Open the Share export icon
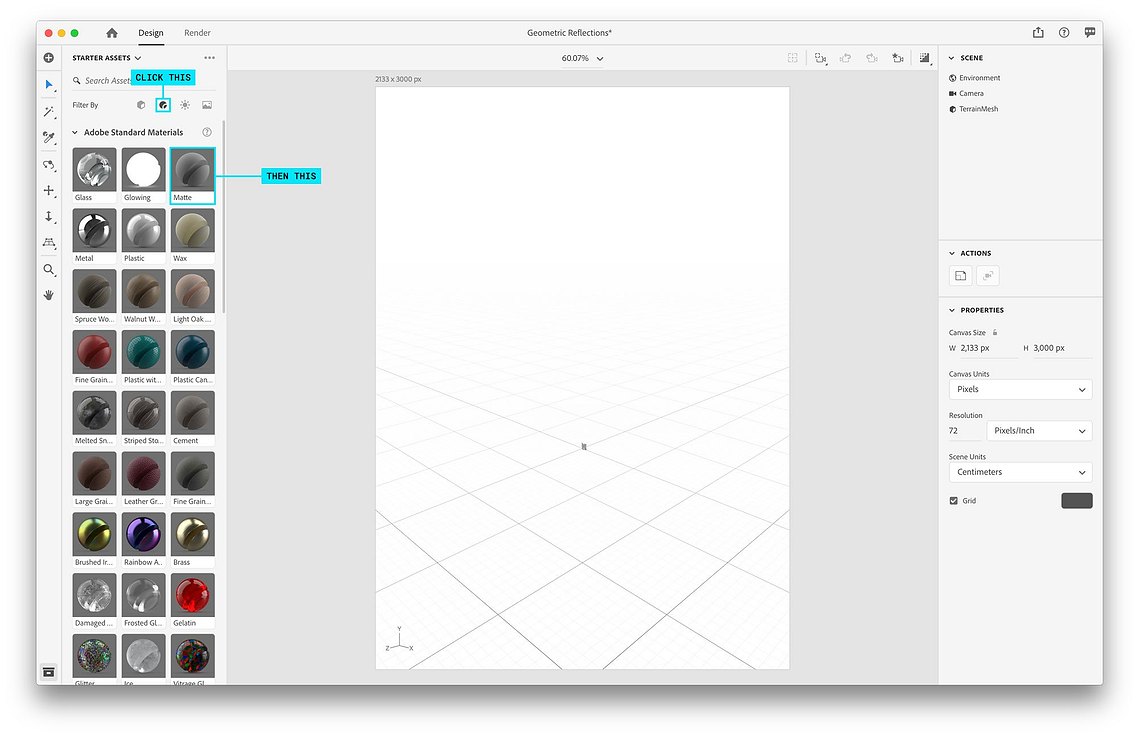Image resolution: width=1139 pixels, height=736 pixels. coord(1038,33)
